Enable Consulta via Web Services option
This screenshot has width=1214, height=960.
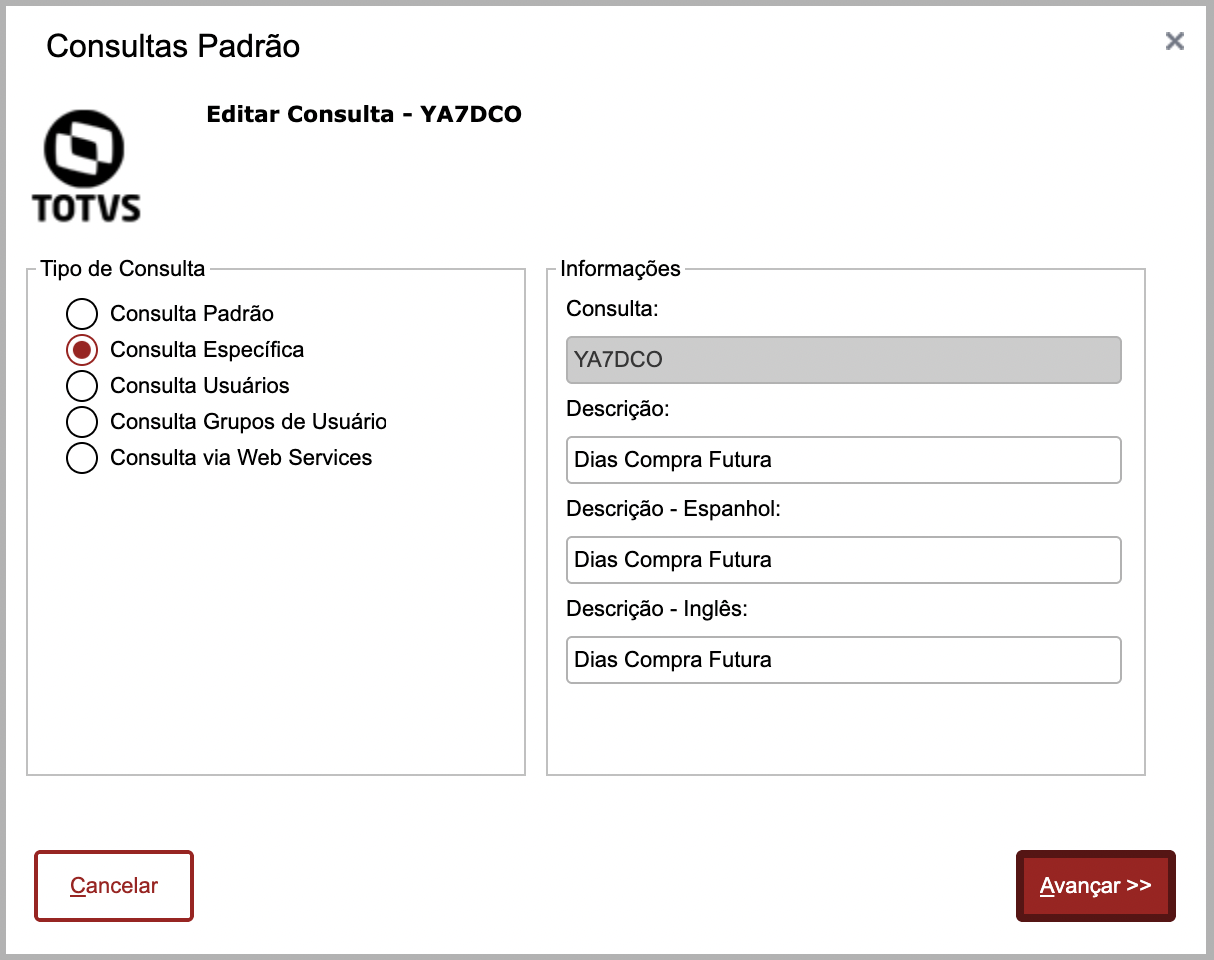point(82,458)
